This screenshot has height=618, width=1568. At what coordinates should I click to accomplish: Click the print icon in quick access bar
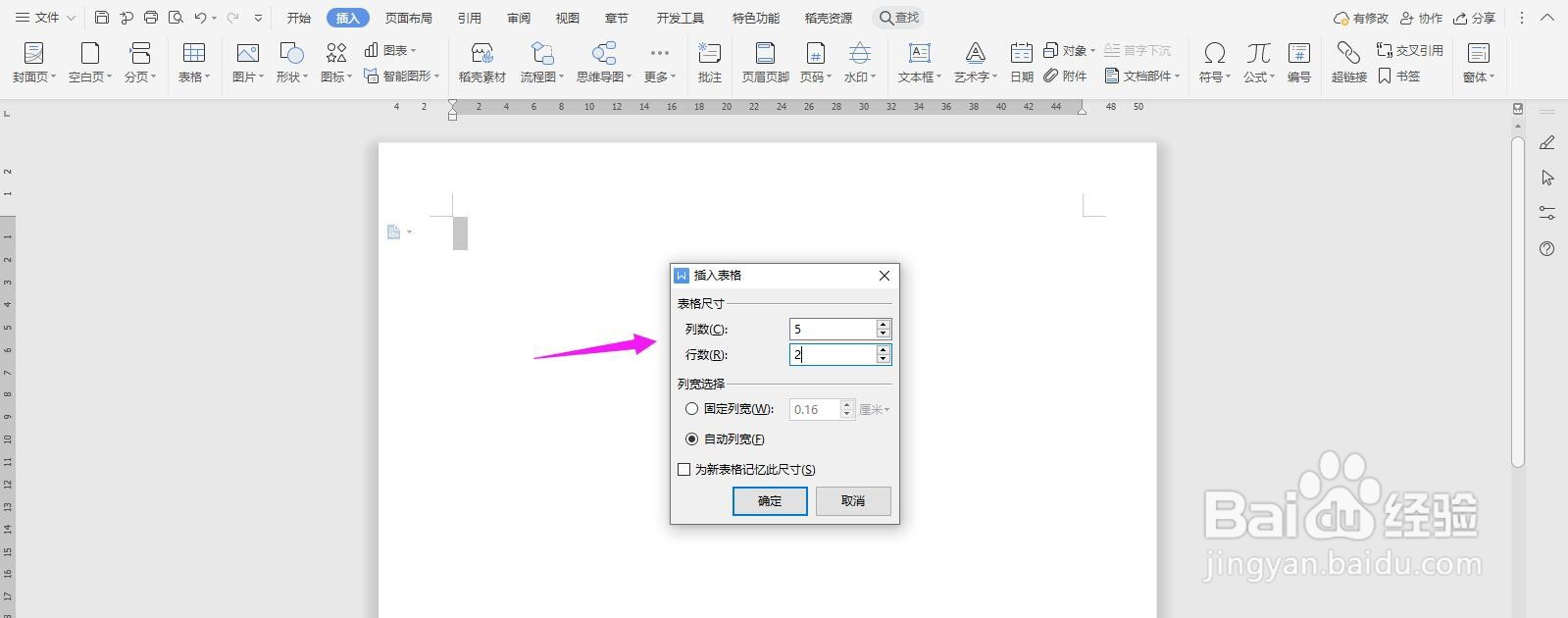coord(151,18)
